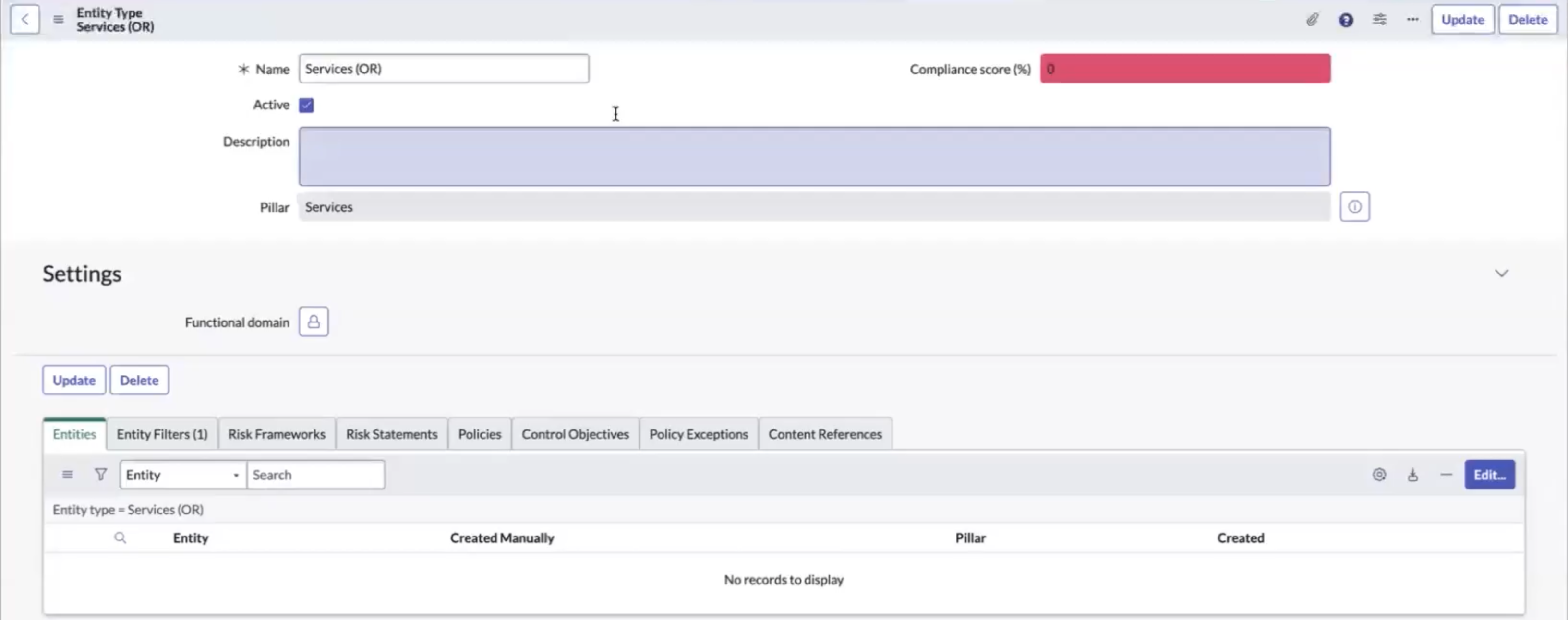Click the lower Delete button
The width and height of the screenshot is (1568, 620).
139,380
